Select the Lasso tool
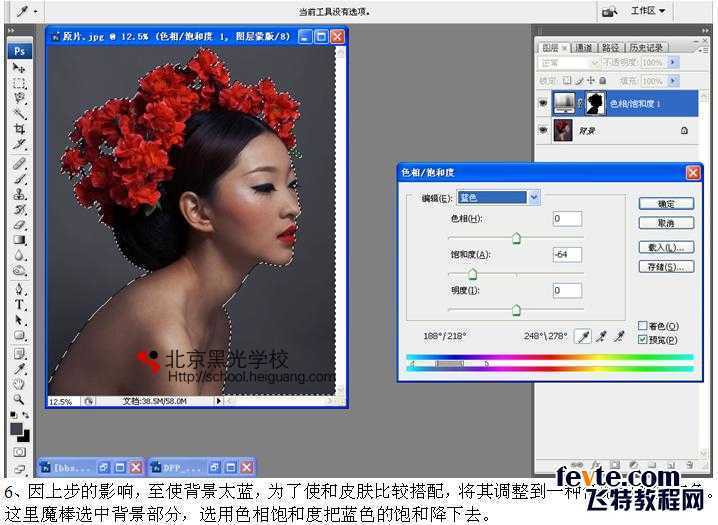718x525 pixels. pyautogui.click(x=19, y=98)
